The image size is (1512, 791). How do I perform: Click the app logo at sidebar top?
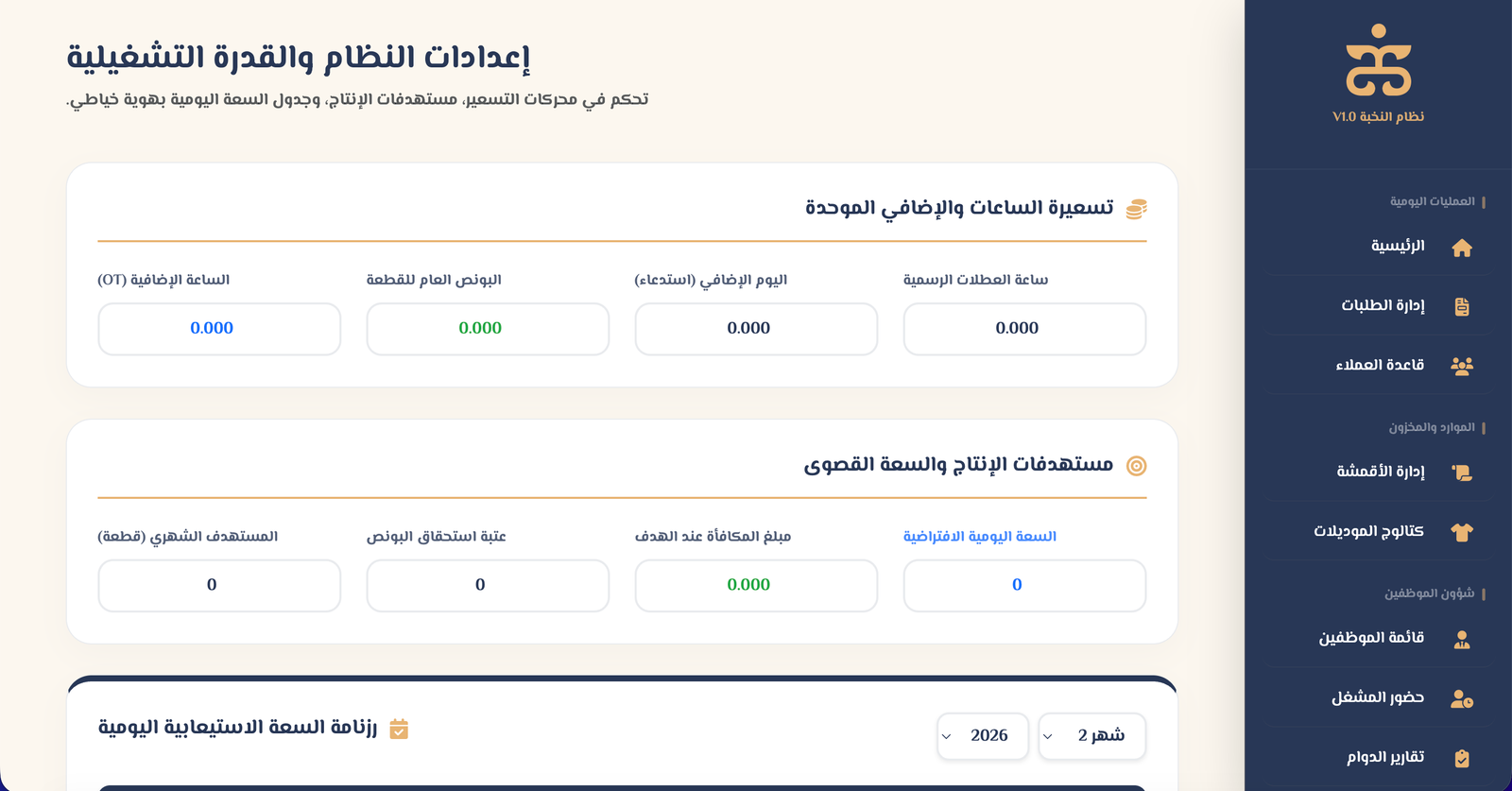1378,61
